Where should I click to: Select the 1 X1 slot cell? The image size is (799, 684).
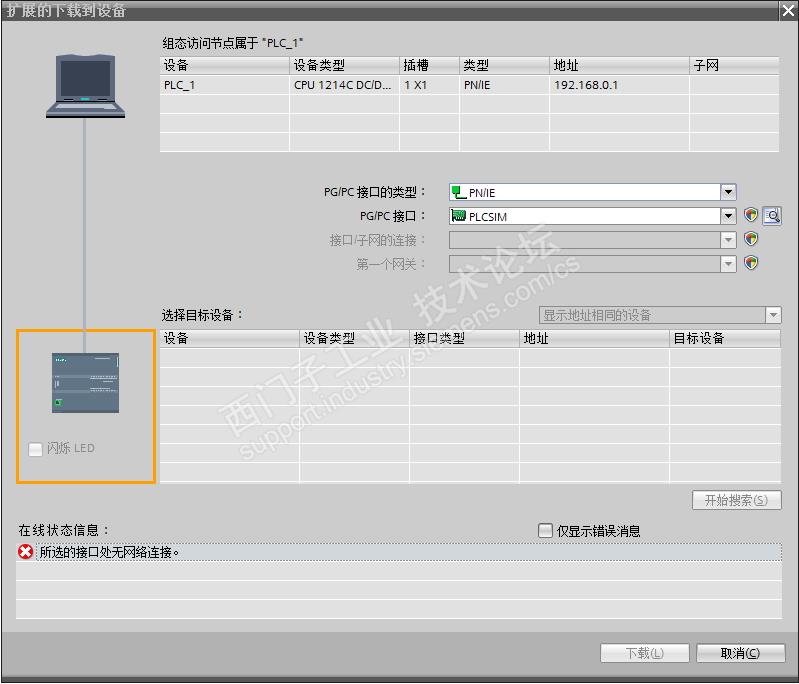pos(430,85)
